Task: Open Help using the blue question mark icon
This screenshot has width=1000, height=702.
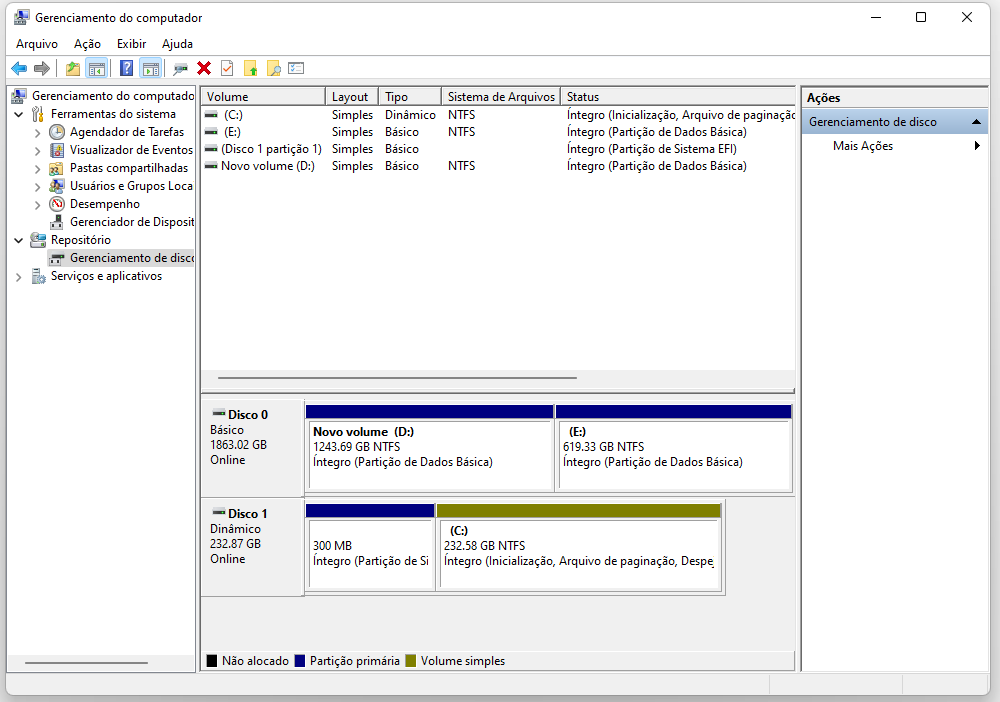Action: pos(126,68)
